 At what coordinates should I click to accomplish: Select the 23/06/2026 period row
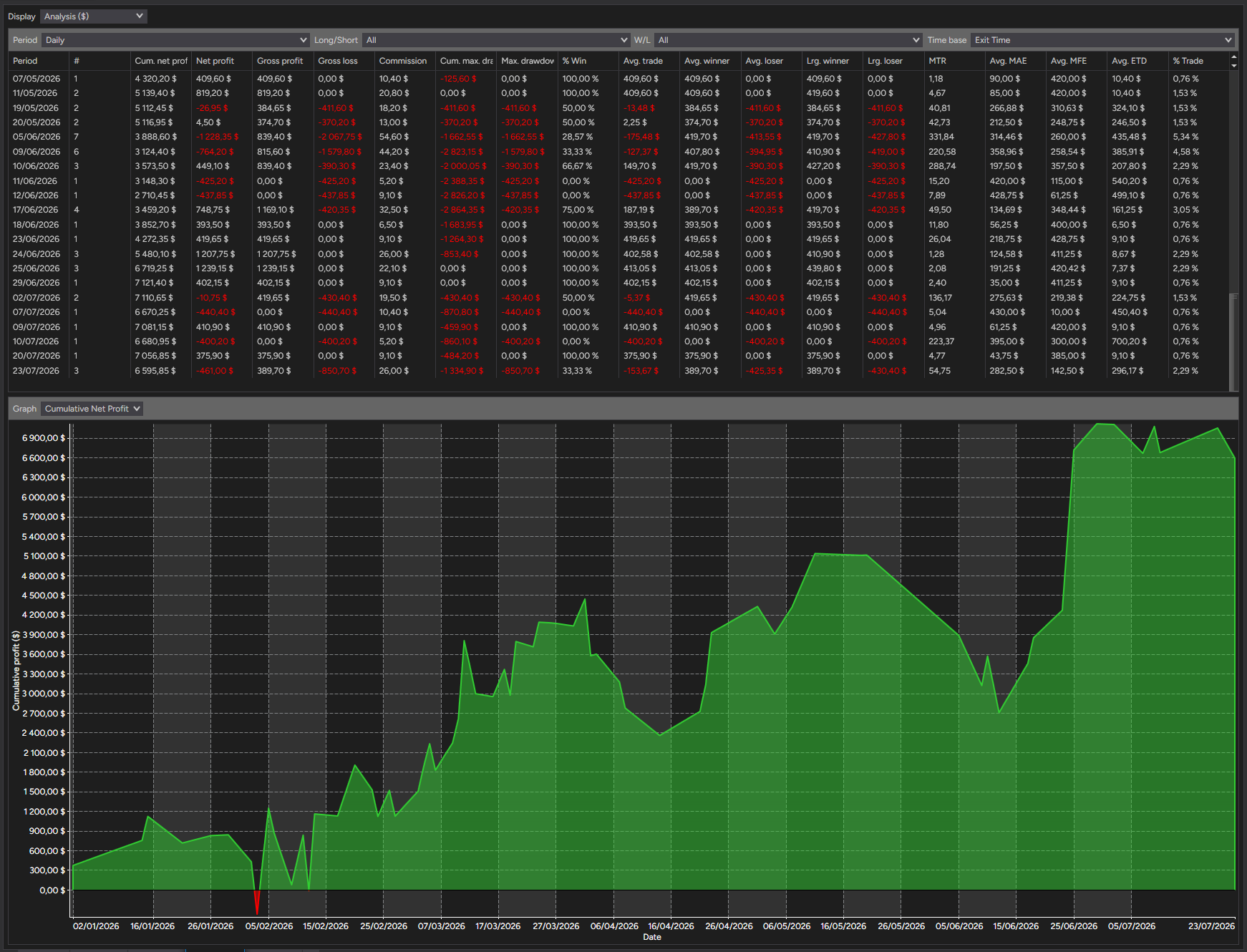tap(619, 239)
